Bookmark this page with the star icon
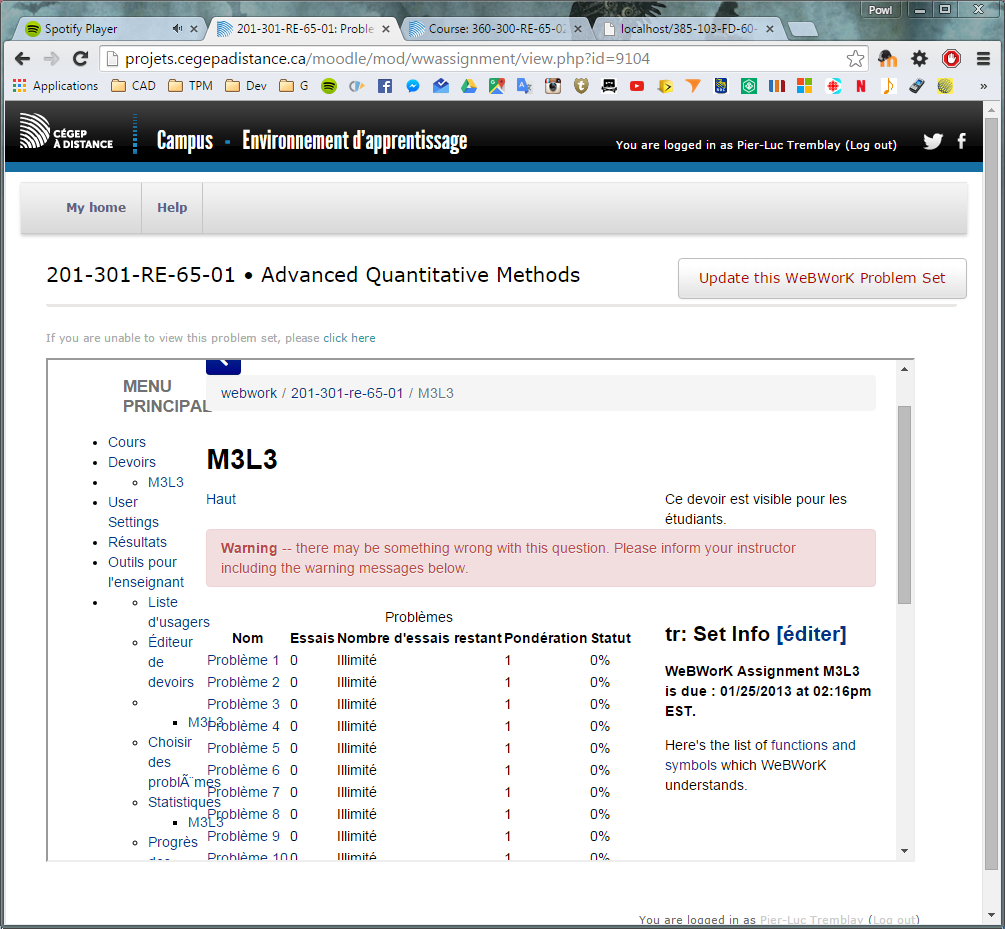The height and width of the screenshot is (929, 1005). point(855,59)
